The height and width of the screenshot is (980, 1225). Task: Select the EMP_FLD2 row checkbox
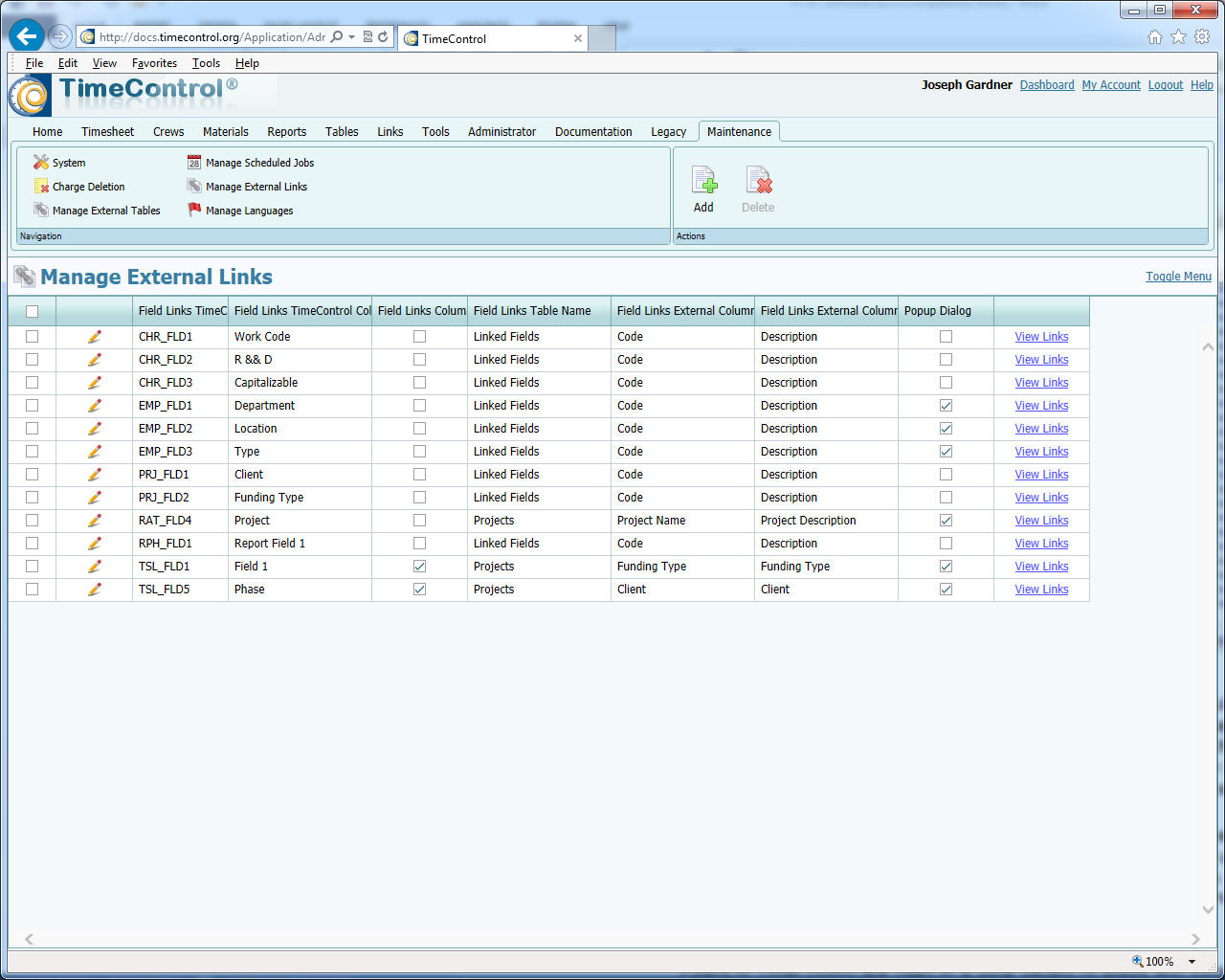point(33,429)
